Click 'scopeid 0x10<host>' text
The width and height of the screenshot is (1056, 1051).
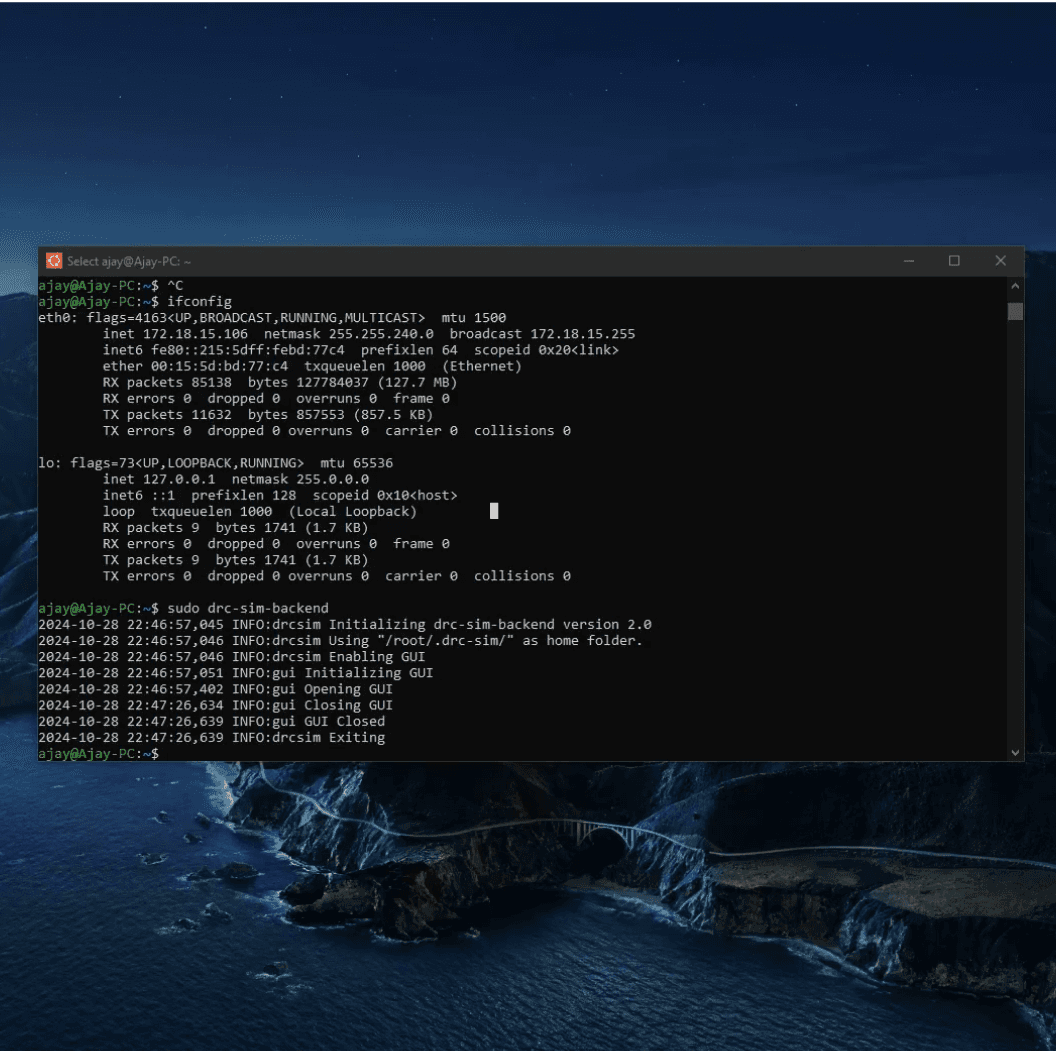[385, 496]
